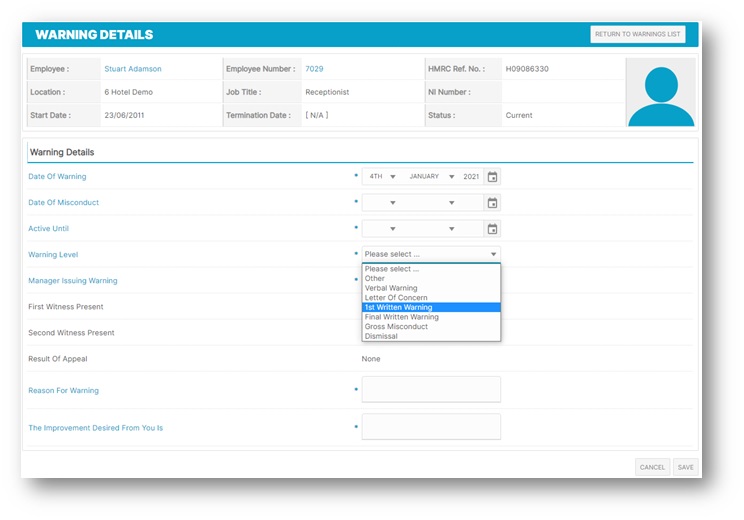Pick Final Written Warning option
Viewport: 744px width, 520px height.
coord(431,317)
